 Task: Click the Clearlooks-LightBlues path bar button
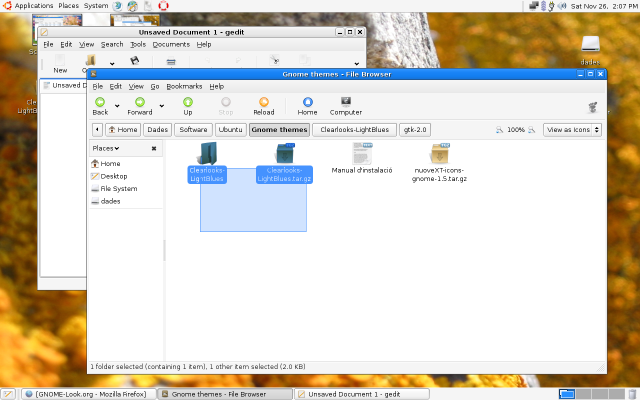[354, 130]
